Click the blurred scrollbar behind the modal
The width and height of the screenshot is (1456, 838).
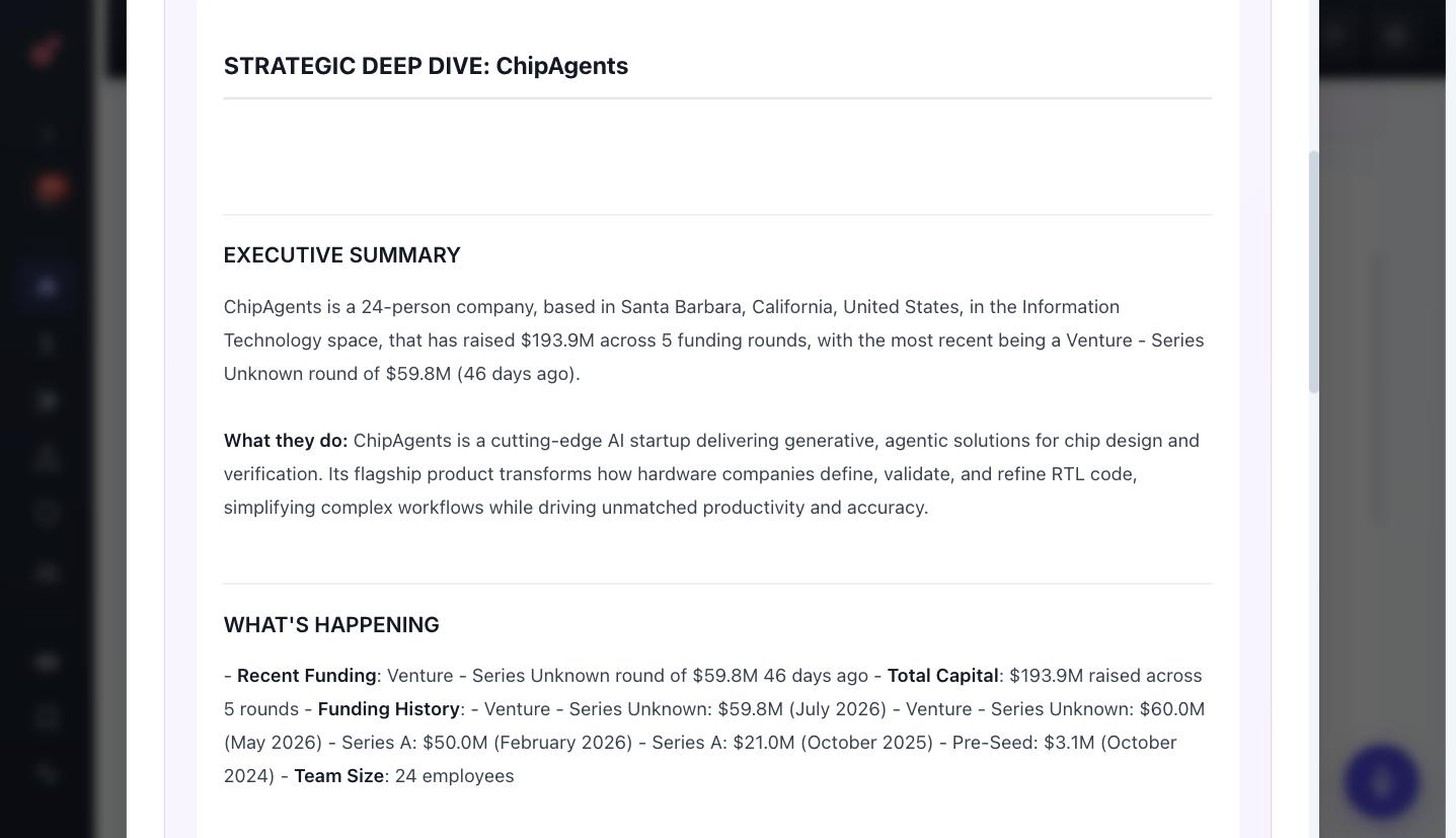(x=1379, y=388)
